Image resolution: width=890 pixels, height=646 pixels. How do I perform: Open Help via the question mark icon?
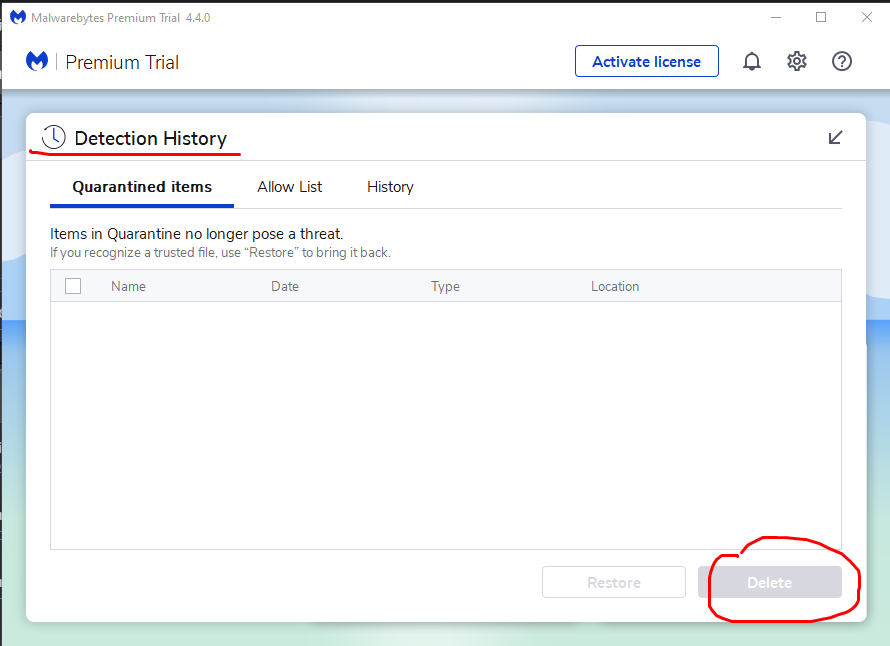[842, 61]
